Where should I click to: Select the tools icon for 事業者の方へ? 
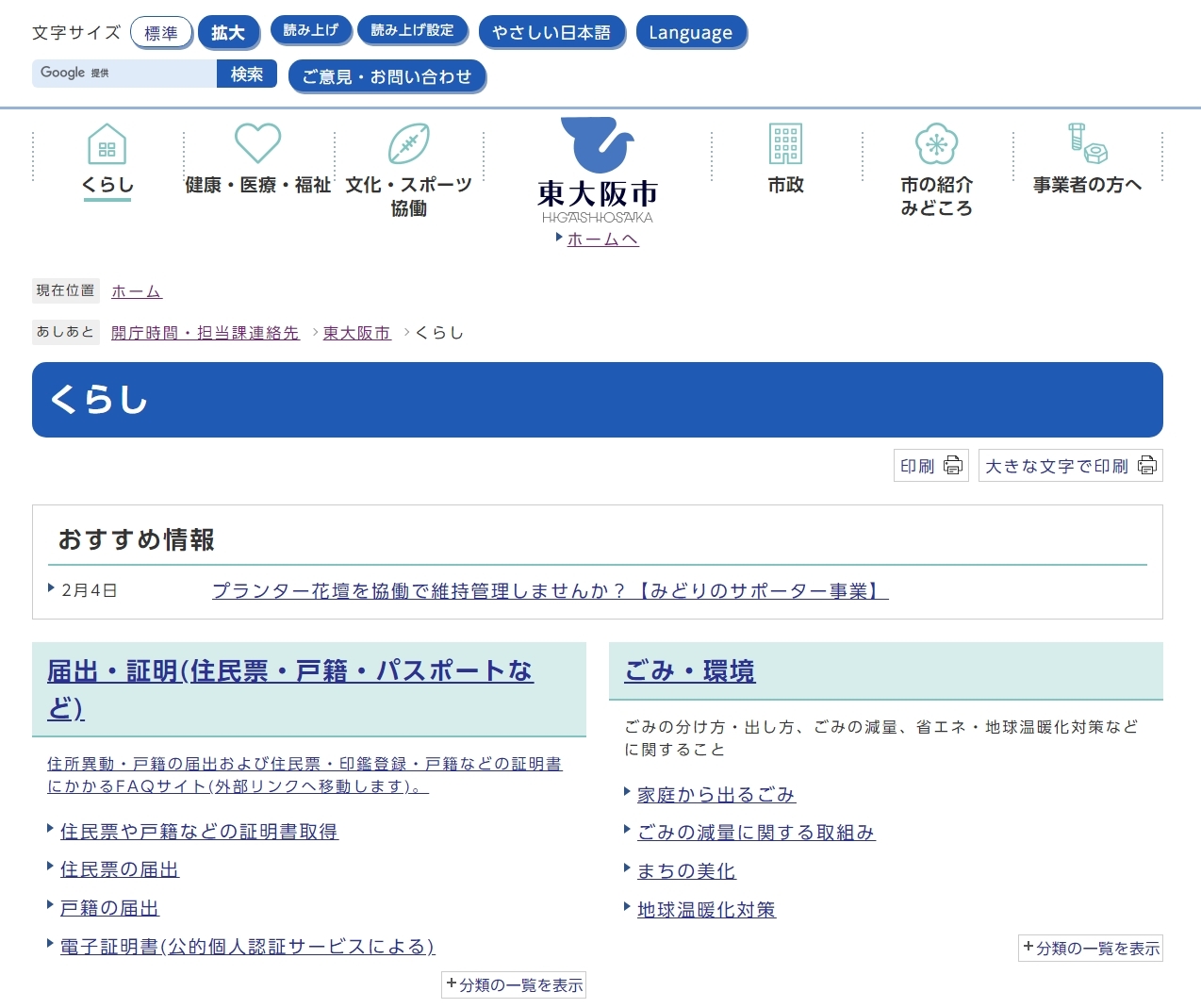1086,143
